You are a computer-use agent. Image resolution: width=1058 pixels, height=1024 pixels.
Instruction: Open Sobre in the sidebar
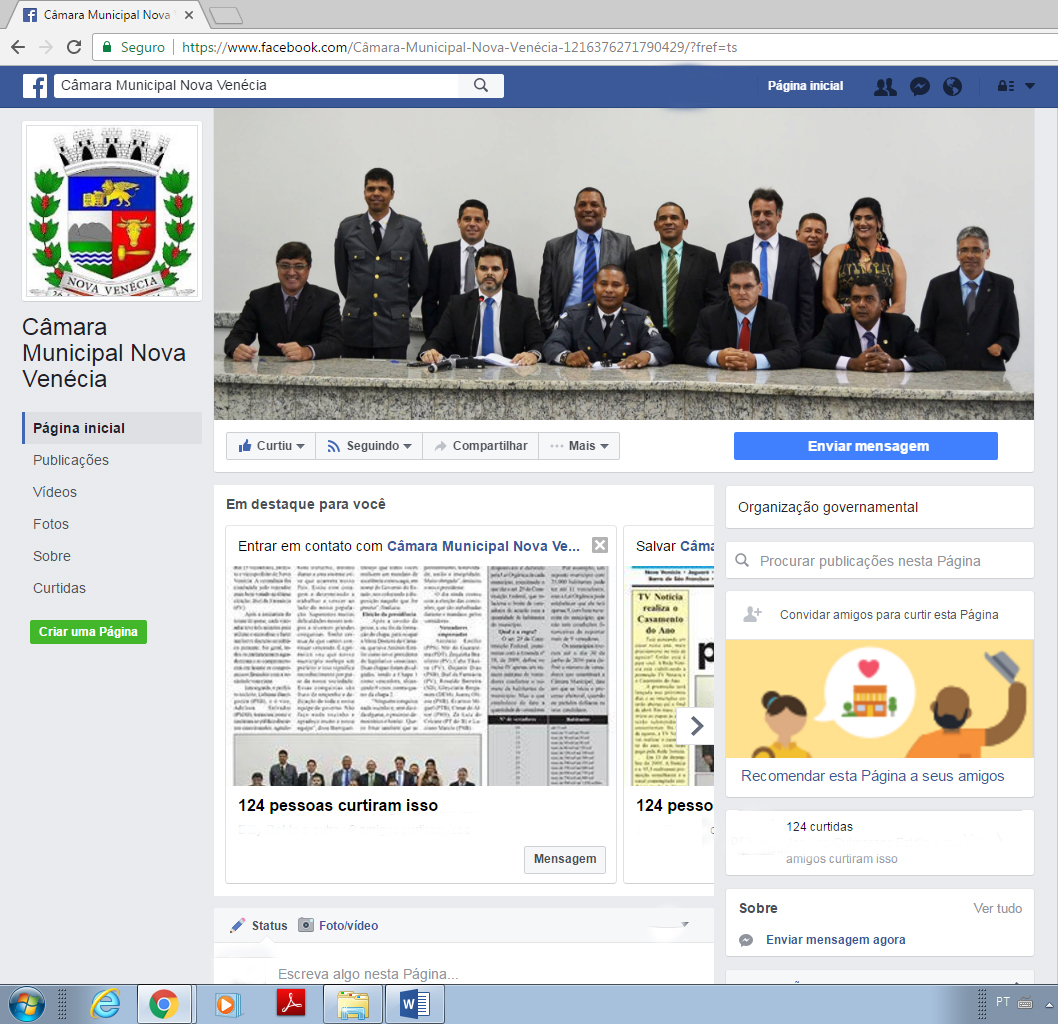tap(52, 556)
